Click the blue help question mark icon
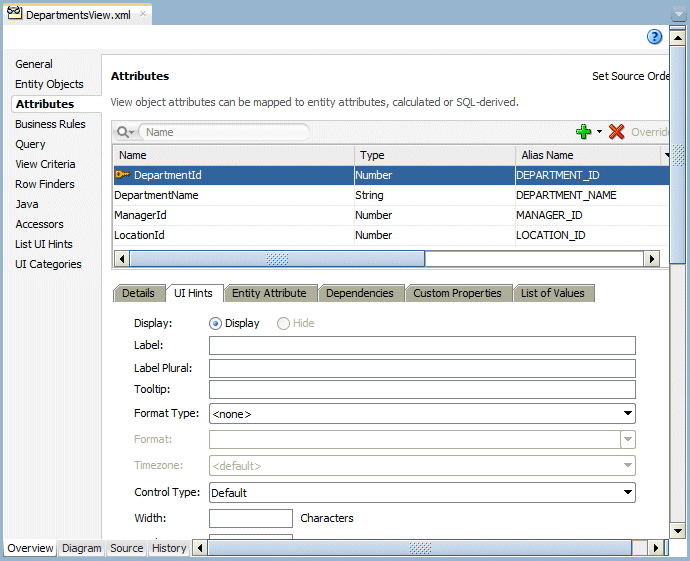The height and width of the screenshot is (561, 690). tap(655, 37)
